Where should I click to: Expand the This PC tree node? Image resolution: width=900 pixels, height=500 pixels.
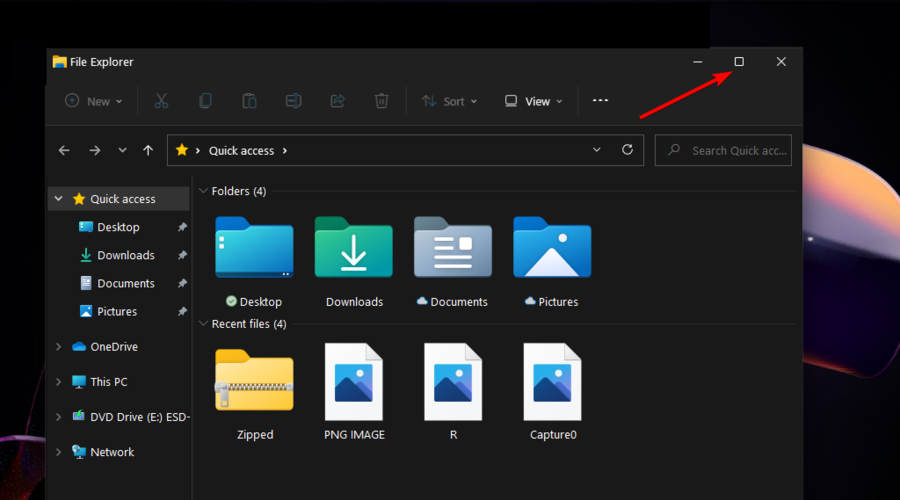point(59,382)
